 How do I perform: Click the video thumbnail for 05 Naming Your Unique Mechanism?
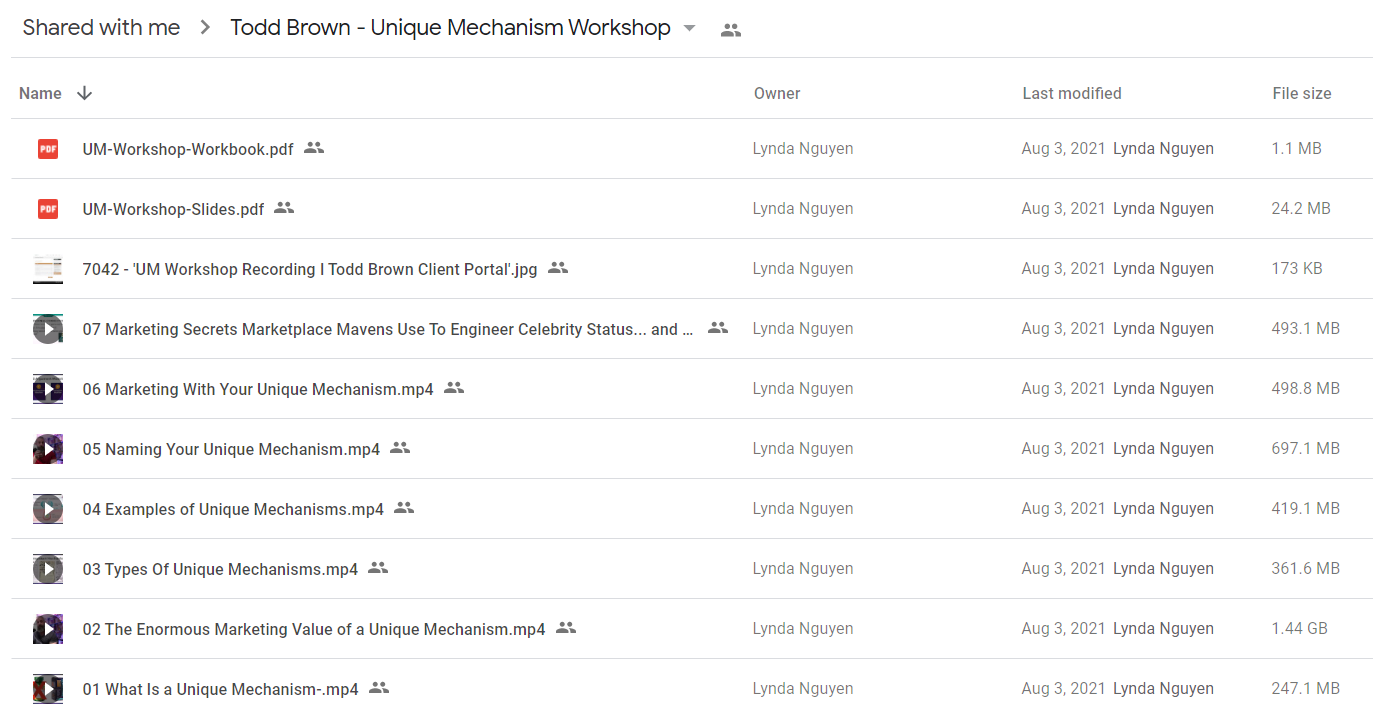[x=48, y=449]
